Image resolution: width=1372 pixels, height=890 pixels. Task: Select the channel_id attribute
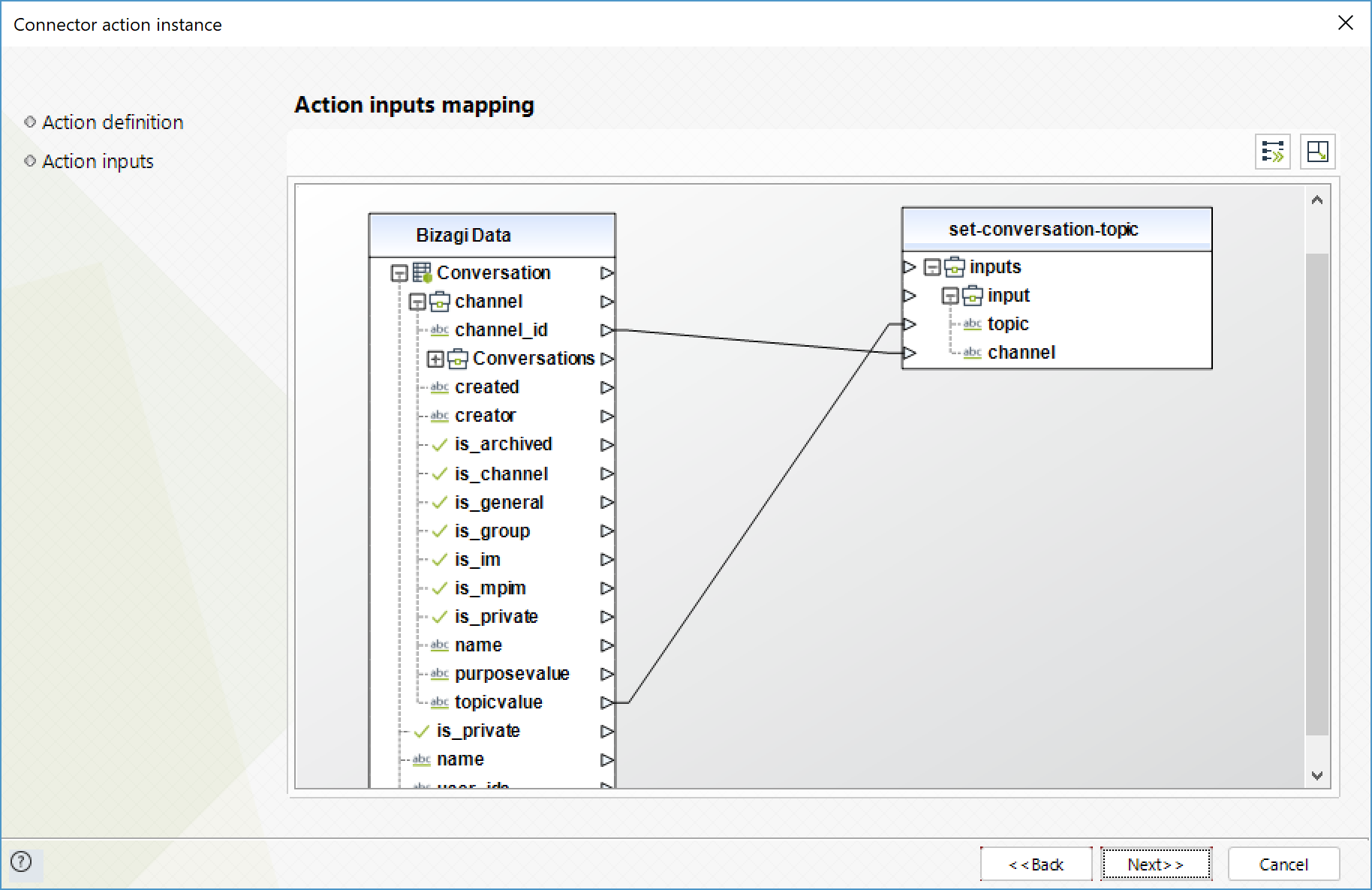[x=501, y=330]
